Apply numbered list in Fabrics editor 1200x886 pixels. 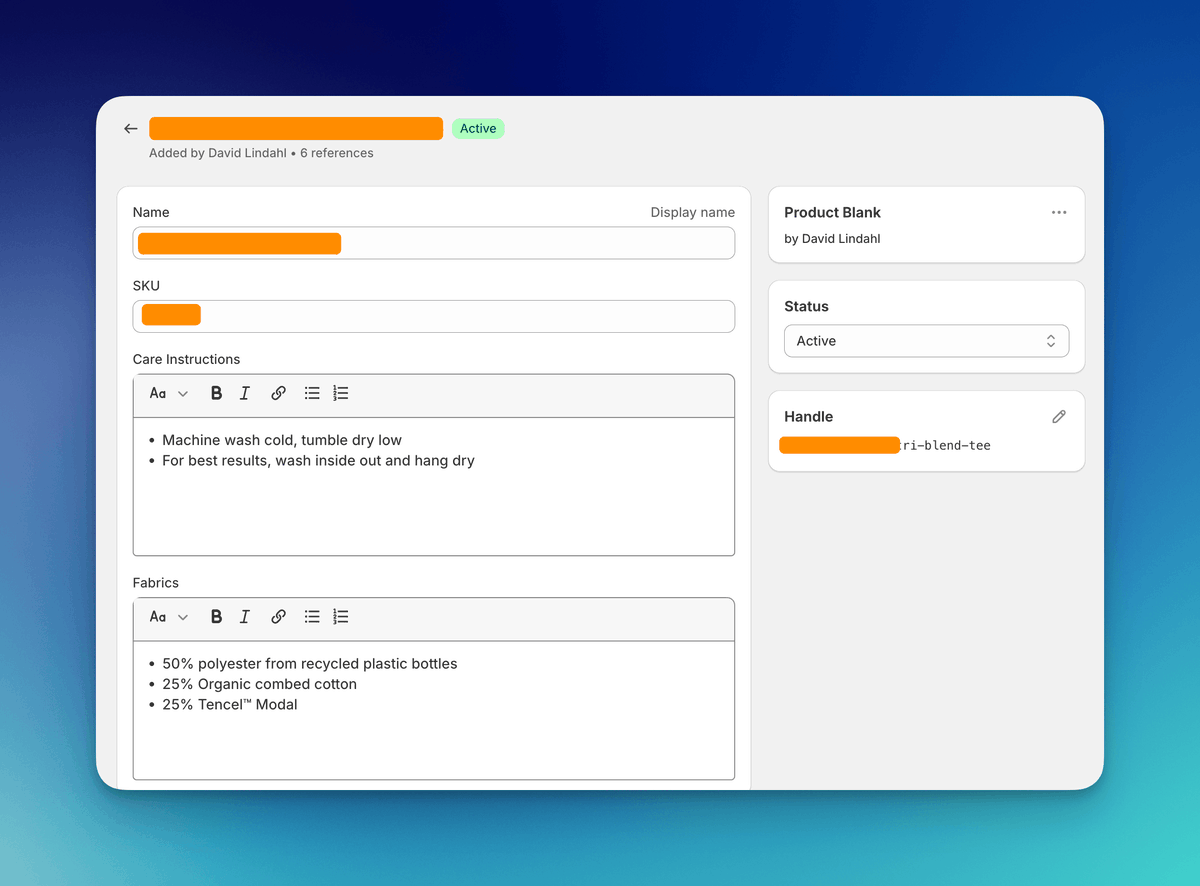point(341,617)
